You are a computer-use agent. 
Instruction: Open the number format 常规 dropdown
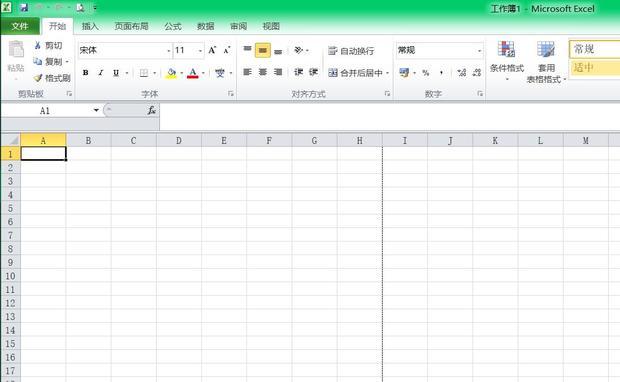[479, 51]
